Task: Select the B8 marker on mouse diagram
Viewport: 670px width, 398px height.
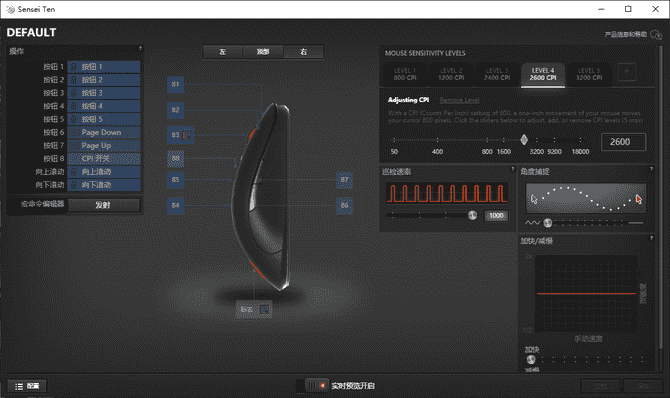Action: tap(176, 159)
